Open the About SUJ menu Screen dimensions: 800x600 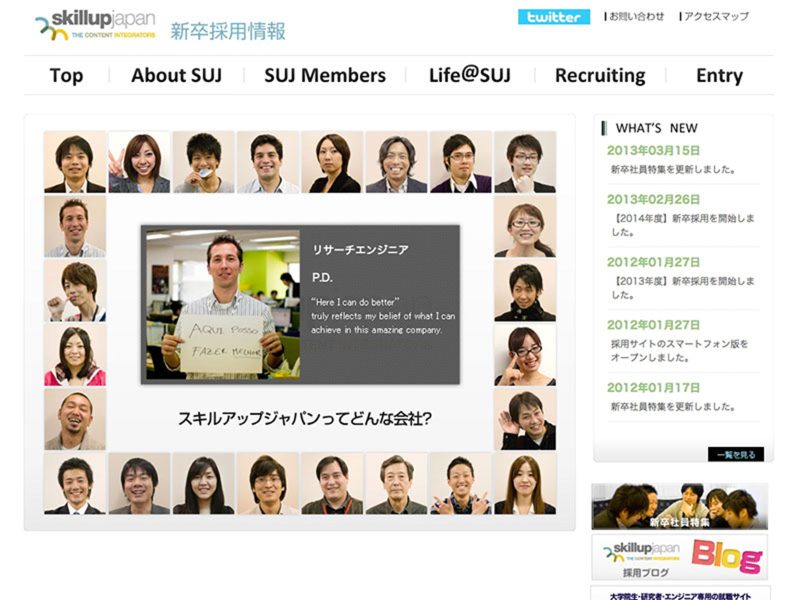tap(176, 75)
